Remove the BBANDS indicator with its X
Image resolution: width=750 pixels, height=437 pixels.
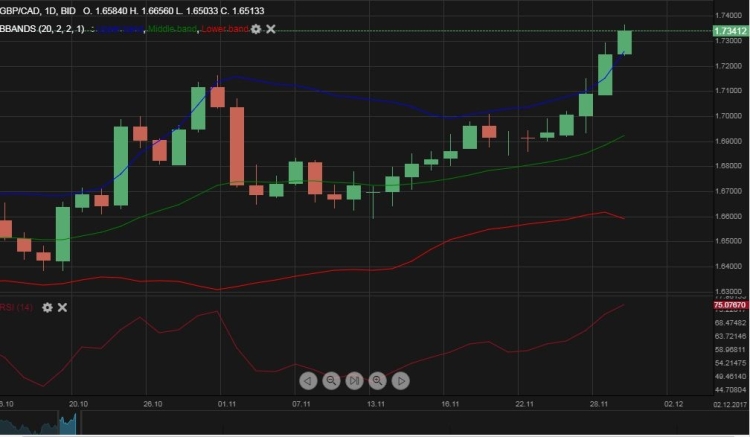point(271,30)
